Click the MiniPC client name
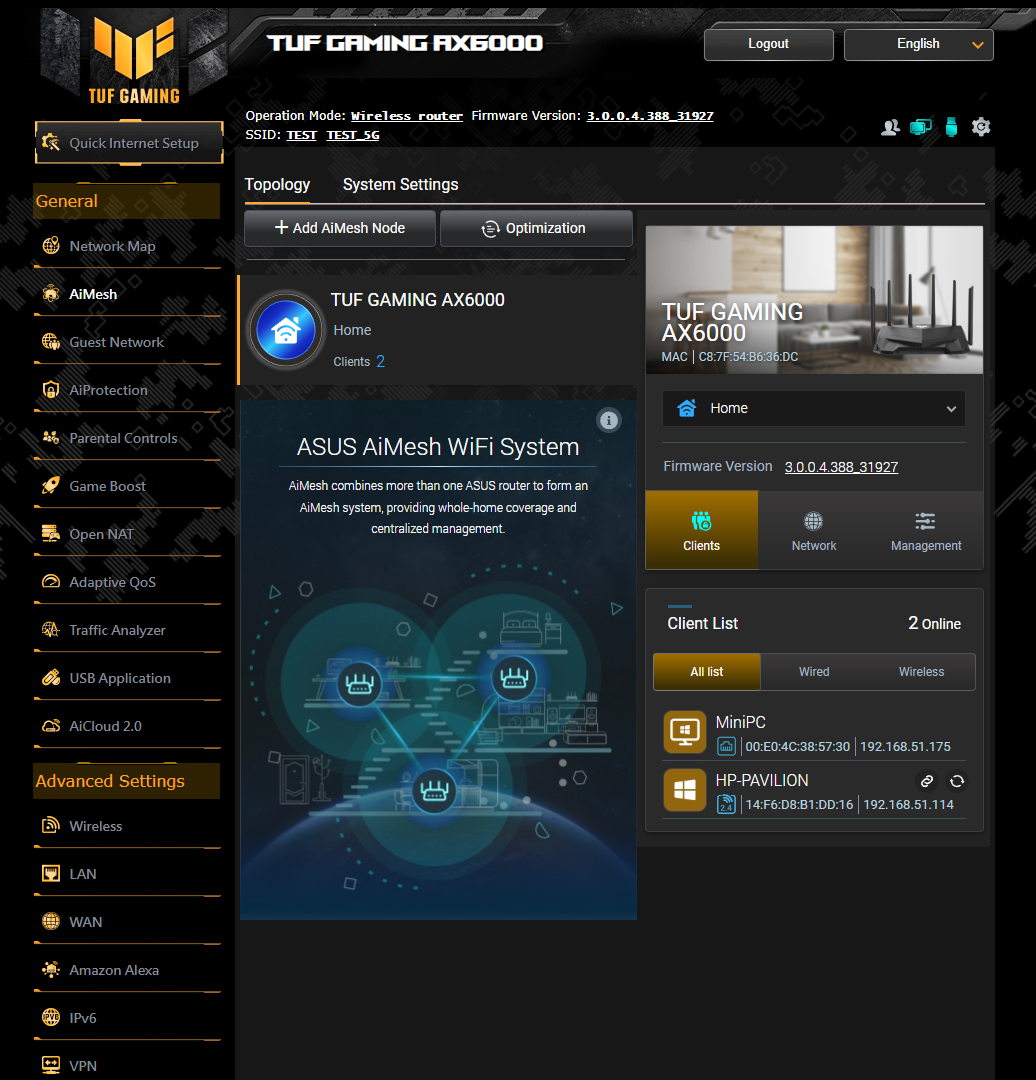This screenshot has height=1080, width=1036. (740, 722)
